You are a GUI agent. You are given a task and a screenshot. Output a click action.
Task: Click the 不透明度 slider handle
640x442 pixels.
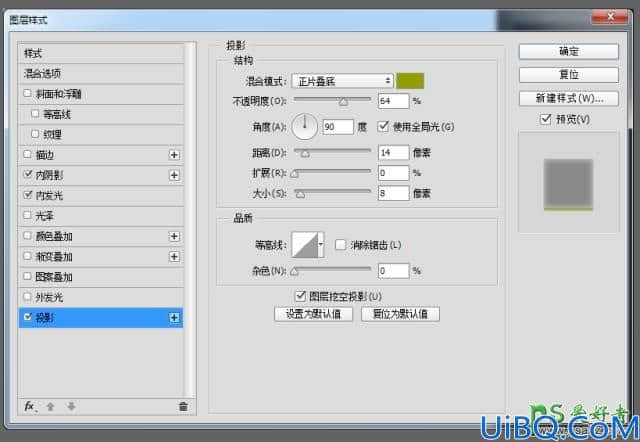(343, 102)
